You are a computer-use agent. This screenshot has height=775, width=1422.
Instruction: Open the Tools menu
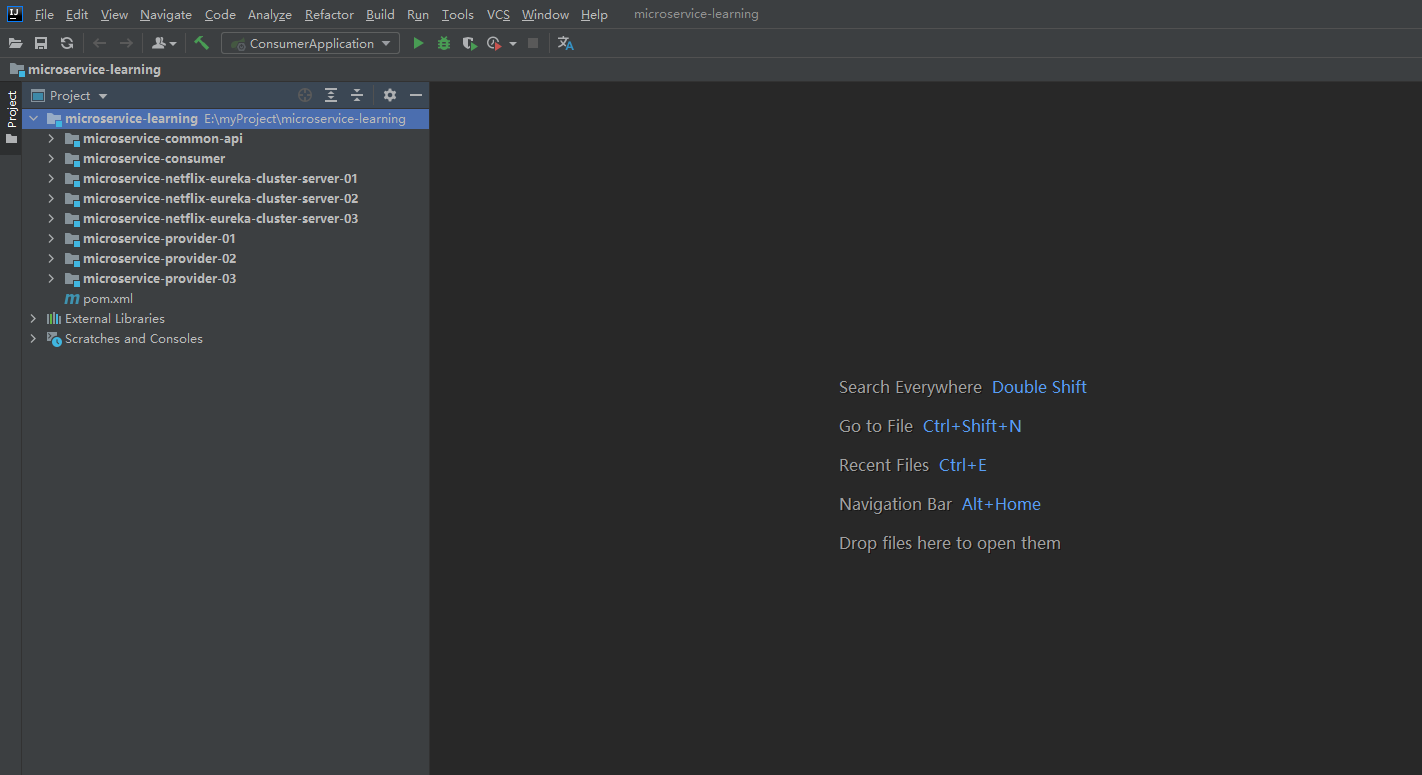coord(458,14)
